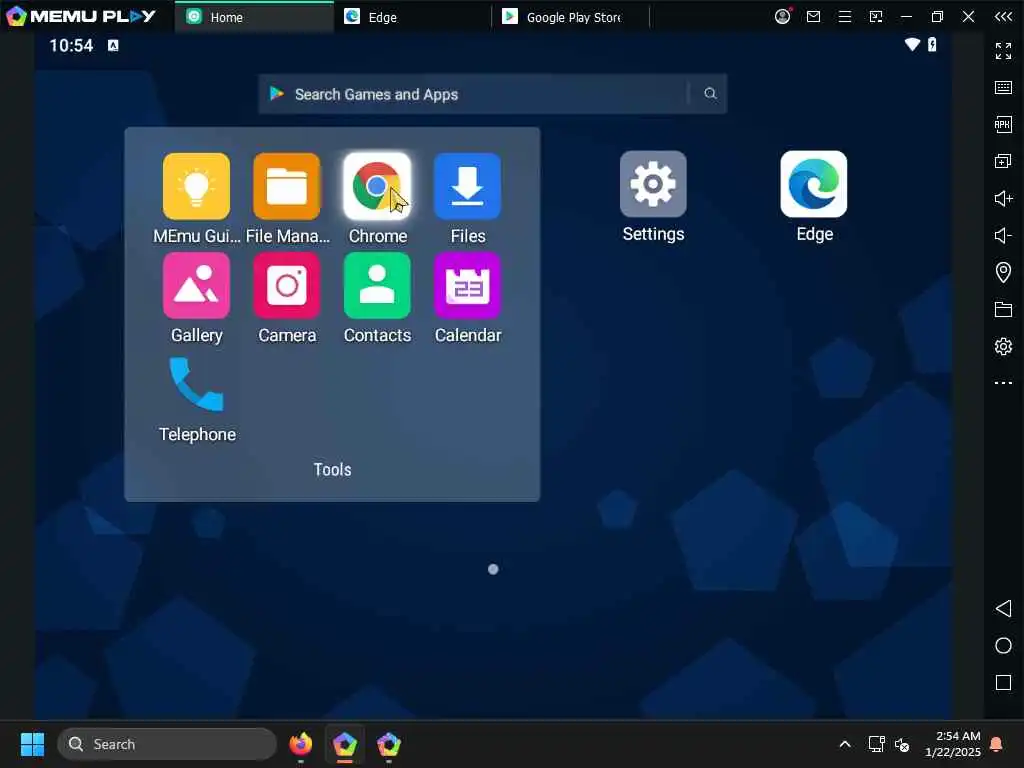The height and width of the screenshot is (768, 1024).
Task: Switch to the Home tab
Action: (x=255, y=17)
